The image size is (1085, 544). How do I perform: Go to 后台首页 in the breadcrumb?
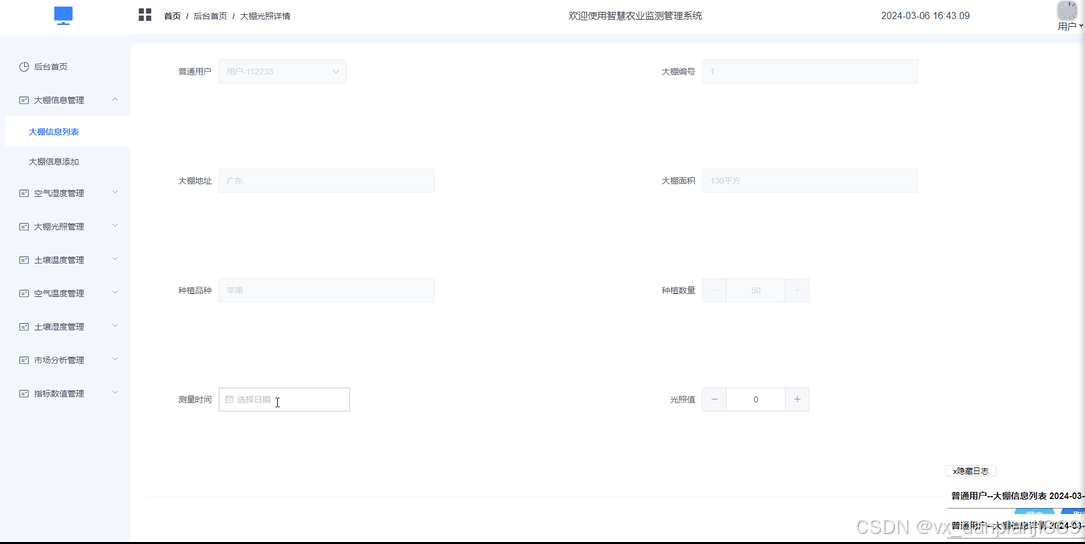click(210, 16)
